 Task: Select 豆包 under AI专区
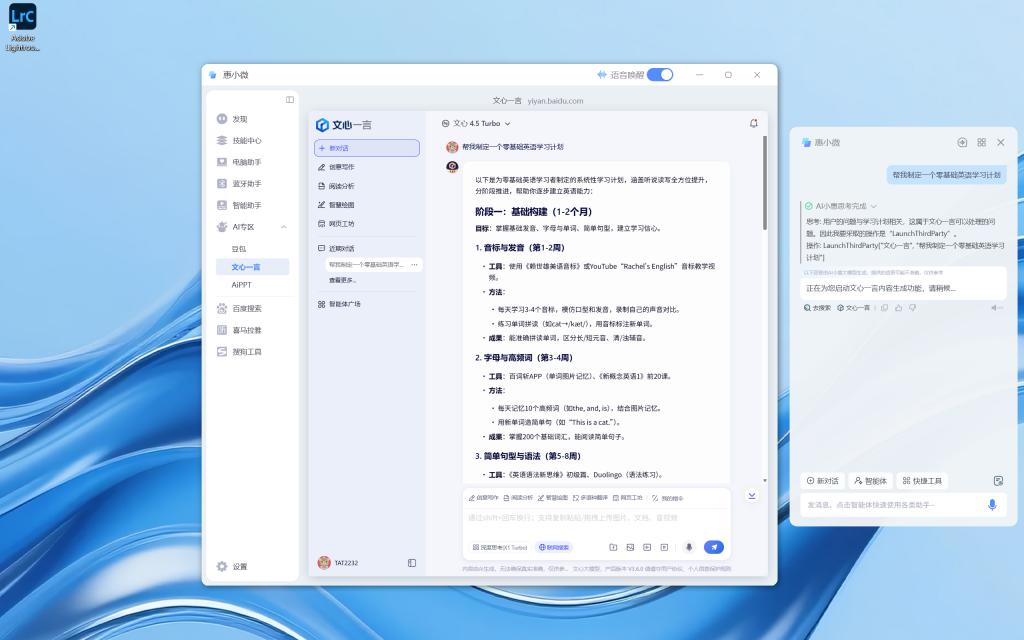239,249
